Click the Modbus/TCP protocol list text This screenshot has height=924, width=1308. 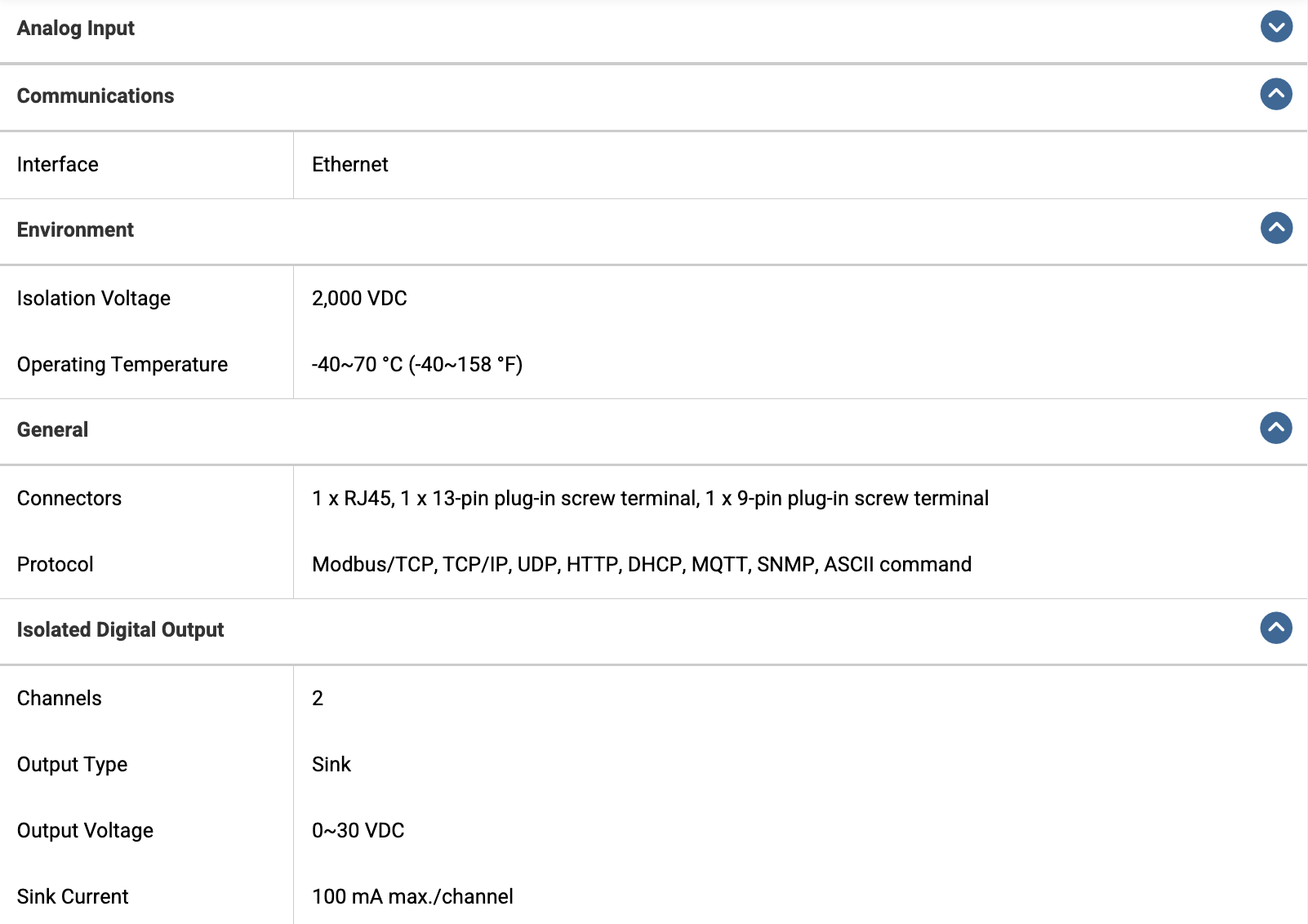click(x=642, y=565)
